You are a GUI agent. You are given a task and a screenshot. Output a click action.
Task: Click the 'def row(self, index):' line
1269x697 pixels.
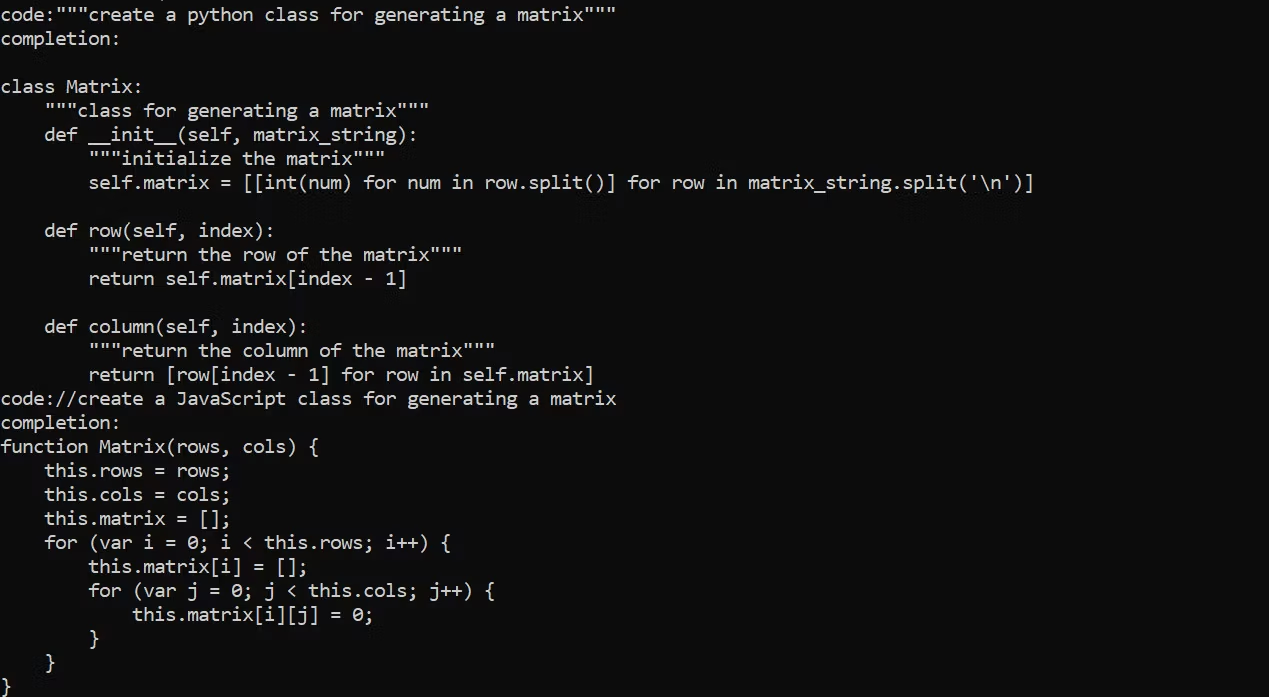[159, 231]
